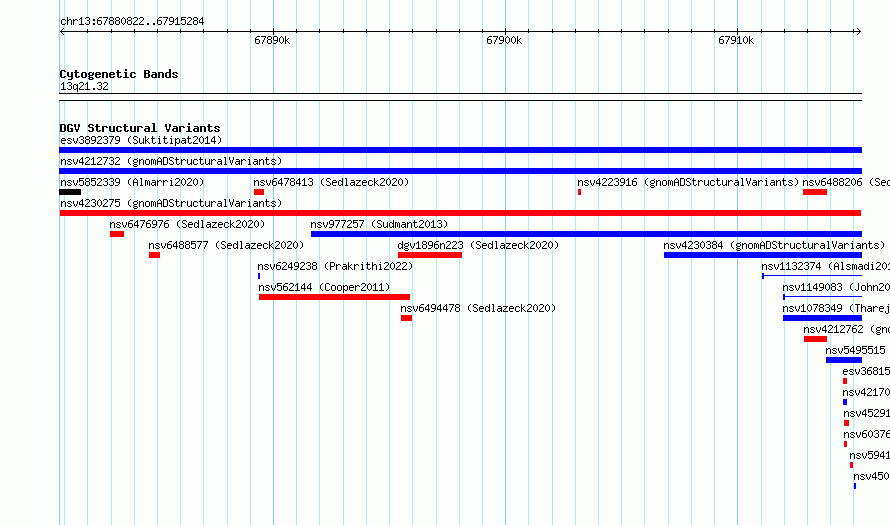Screen dimensions: 890x525
Task: Click the long red bar under nsv4230275
Action: coord(460,213)
